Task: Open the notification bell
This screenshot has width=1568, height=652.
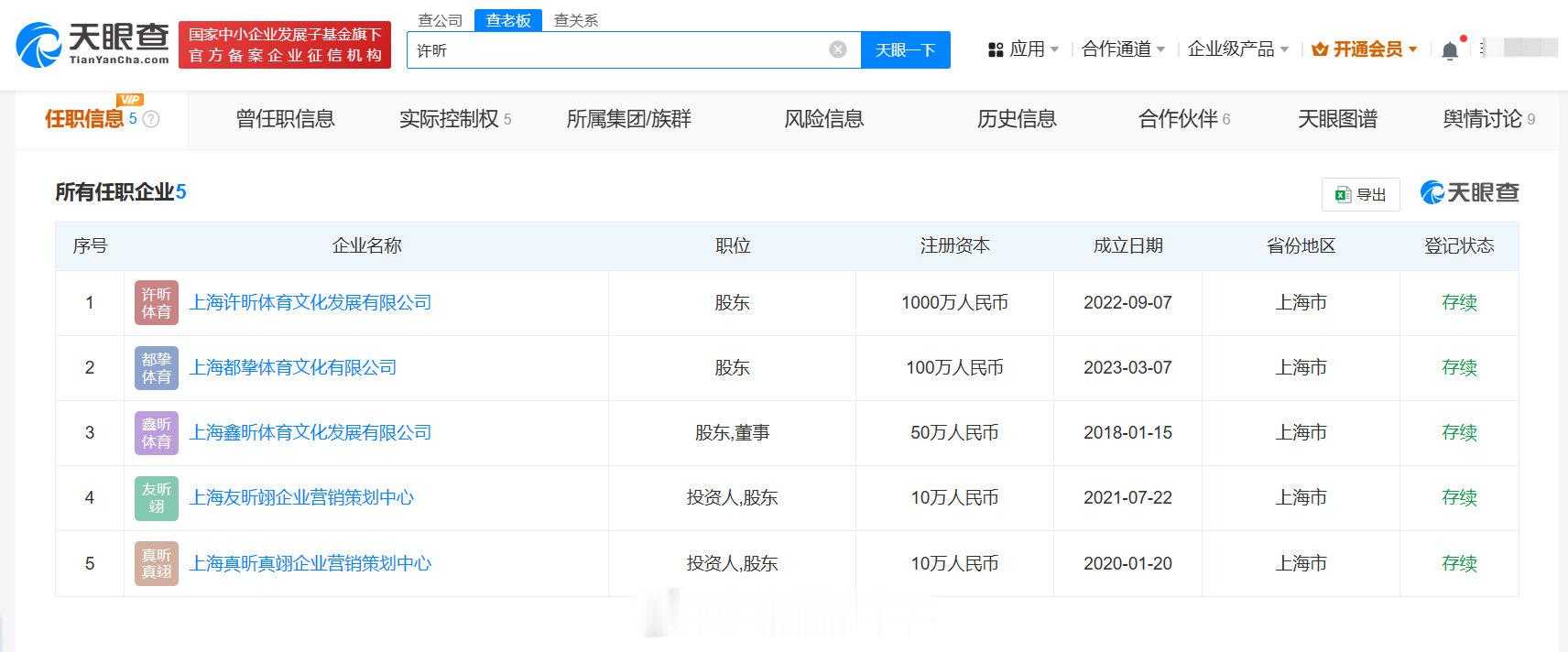Action: (1450, 50)
